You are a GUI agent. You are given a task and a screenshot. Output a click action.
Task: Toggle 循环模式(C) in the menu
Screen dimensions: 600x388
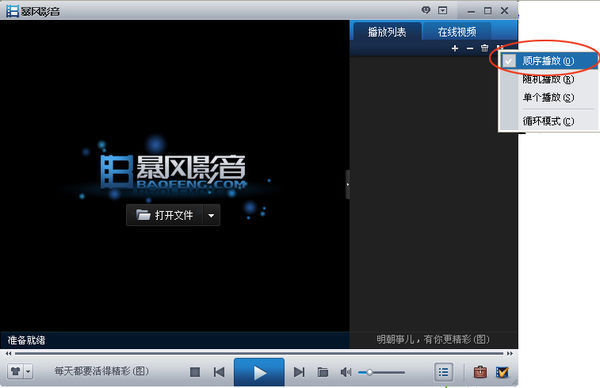click(549, 121)
